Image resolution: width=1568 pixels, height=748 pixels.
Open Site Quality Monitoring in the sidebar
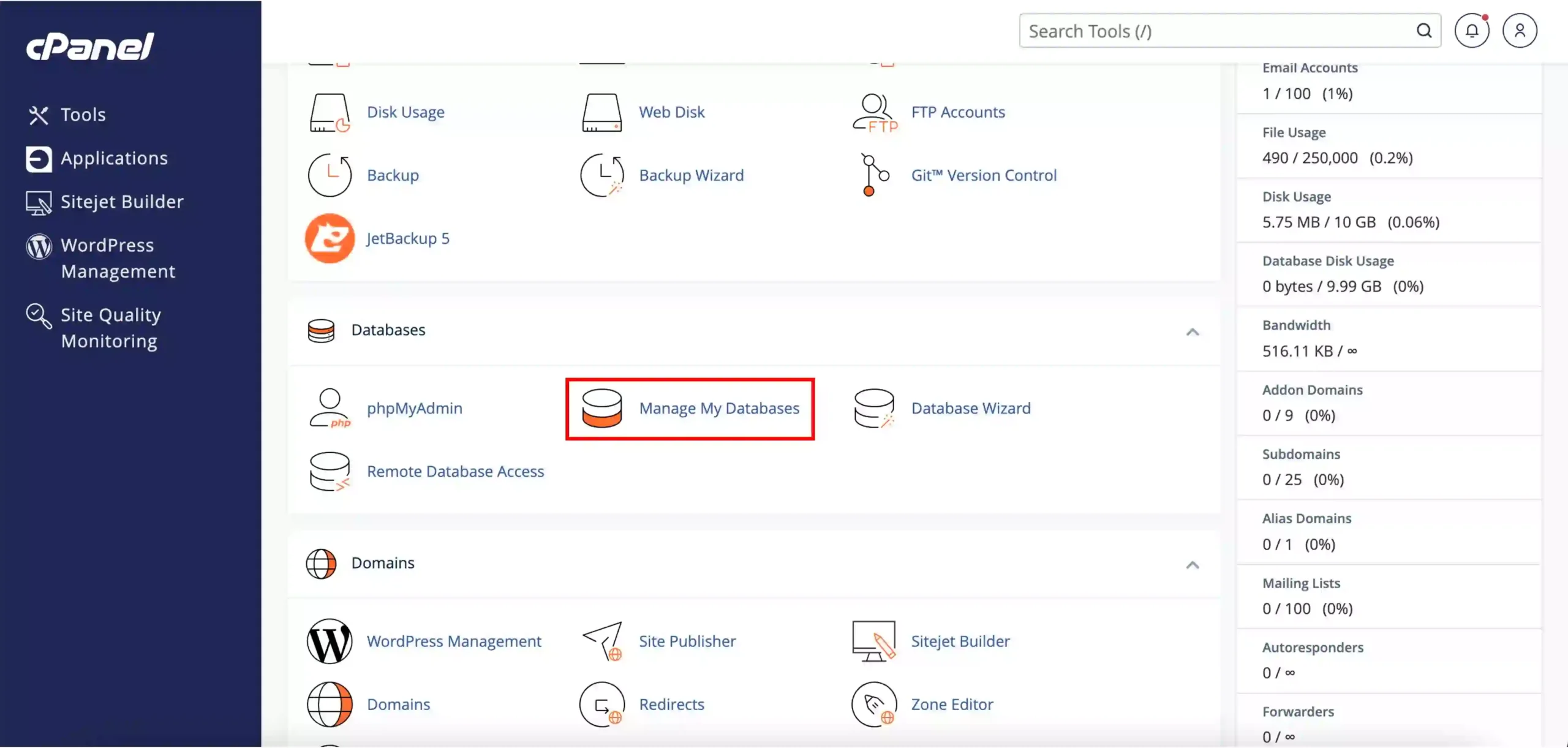coord(94,328)
